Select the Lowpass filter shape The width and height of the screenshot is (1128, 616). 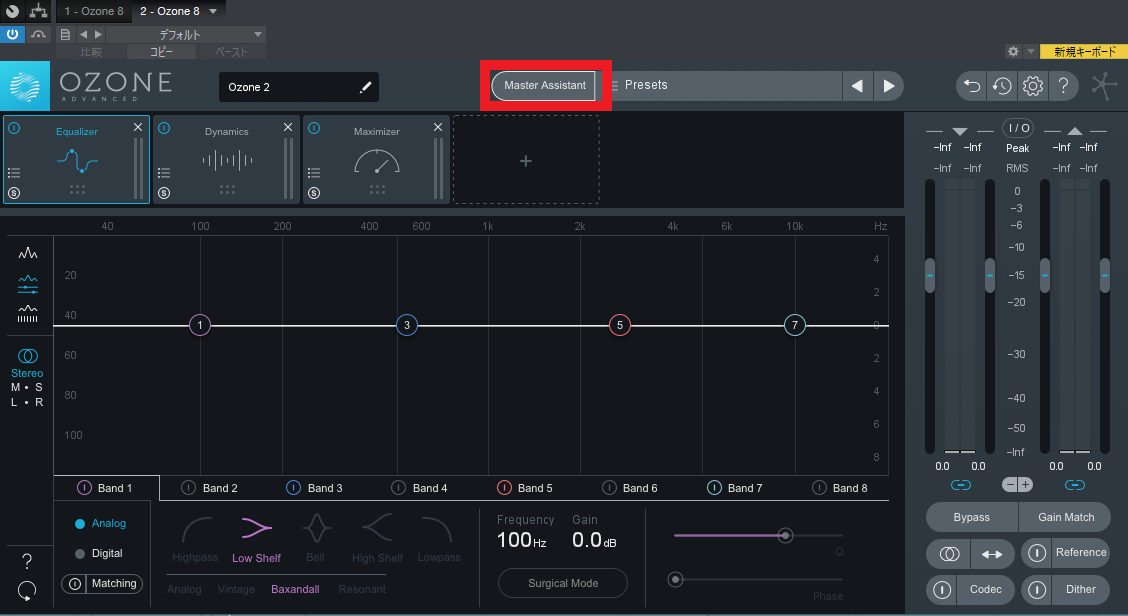pyautogui.click(x=439, y=538)
